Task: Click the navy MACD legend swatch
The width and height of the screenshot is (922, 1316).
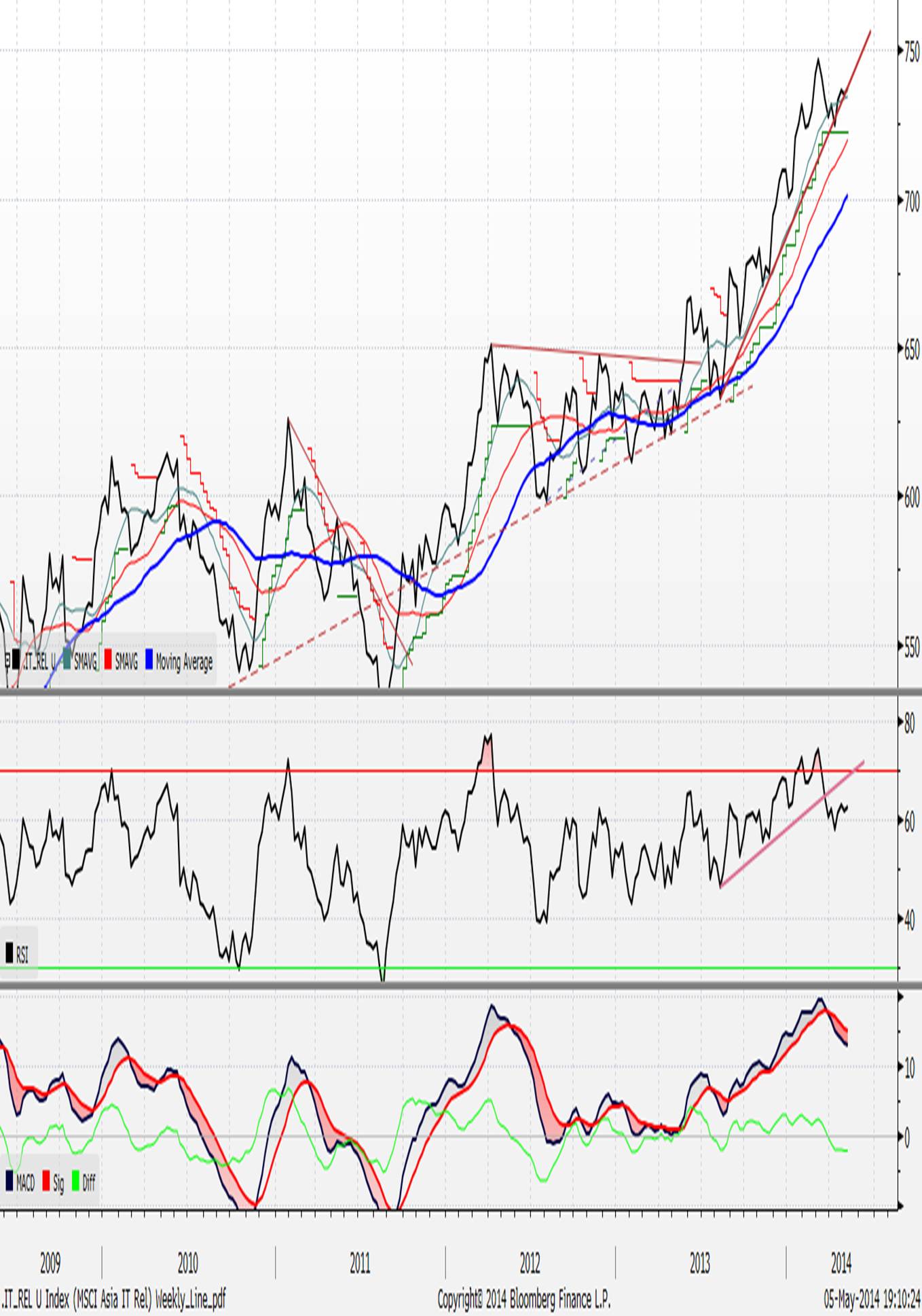Action: 10,1181
